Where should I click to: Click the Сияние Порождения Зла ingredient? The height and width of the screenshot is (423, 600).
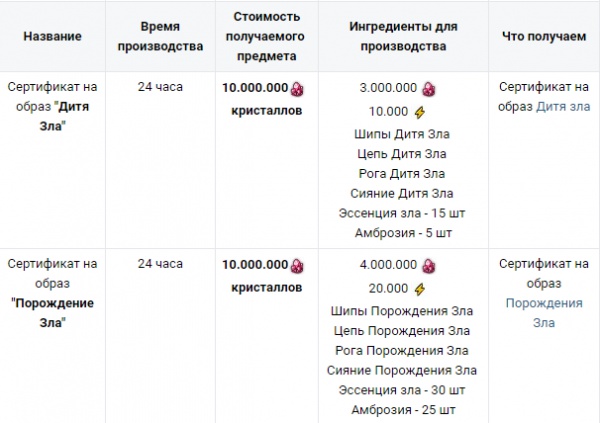[402, 370]
